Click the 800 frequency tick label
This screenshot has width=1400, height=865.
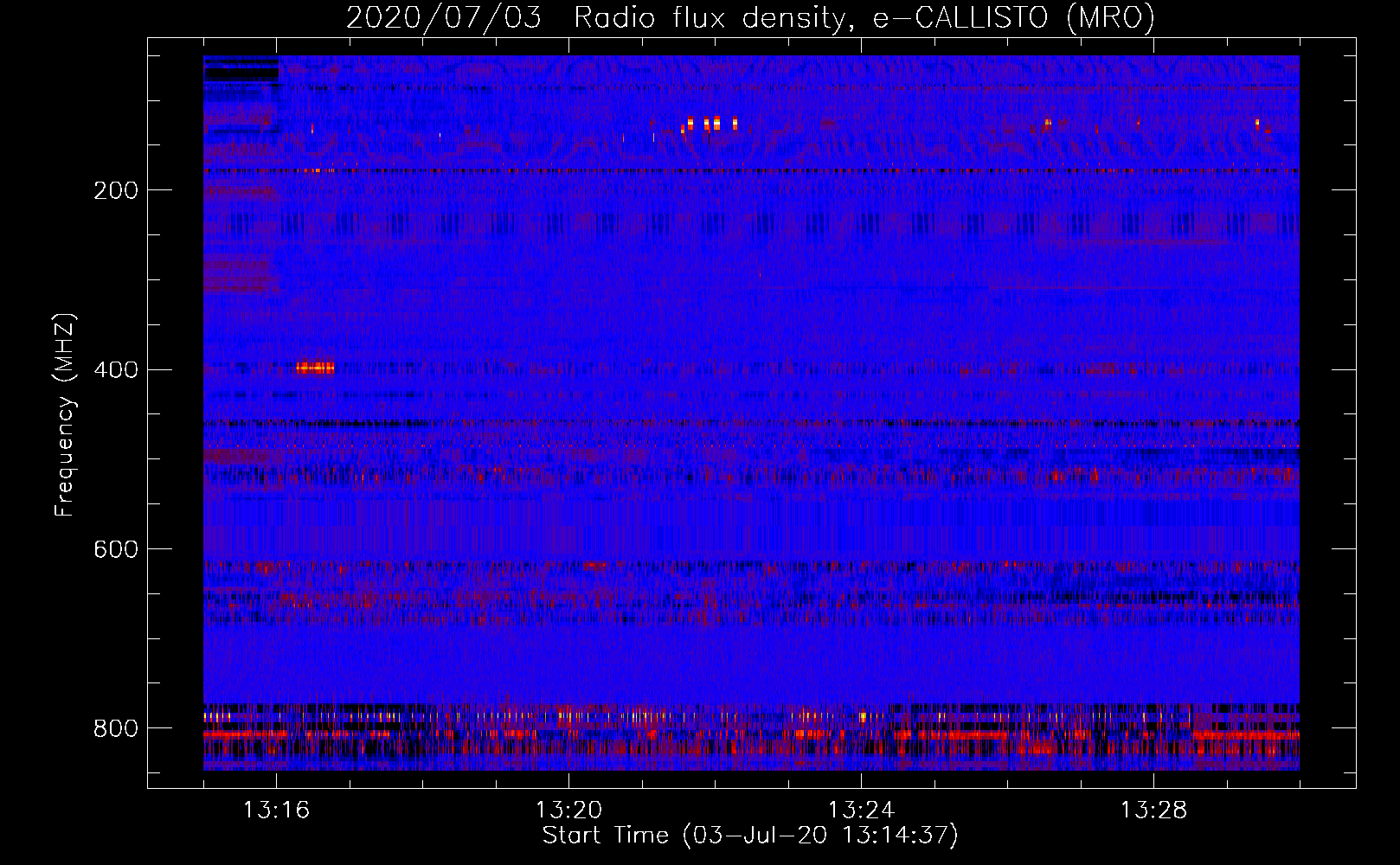tap(116, 729)
